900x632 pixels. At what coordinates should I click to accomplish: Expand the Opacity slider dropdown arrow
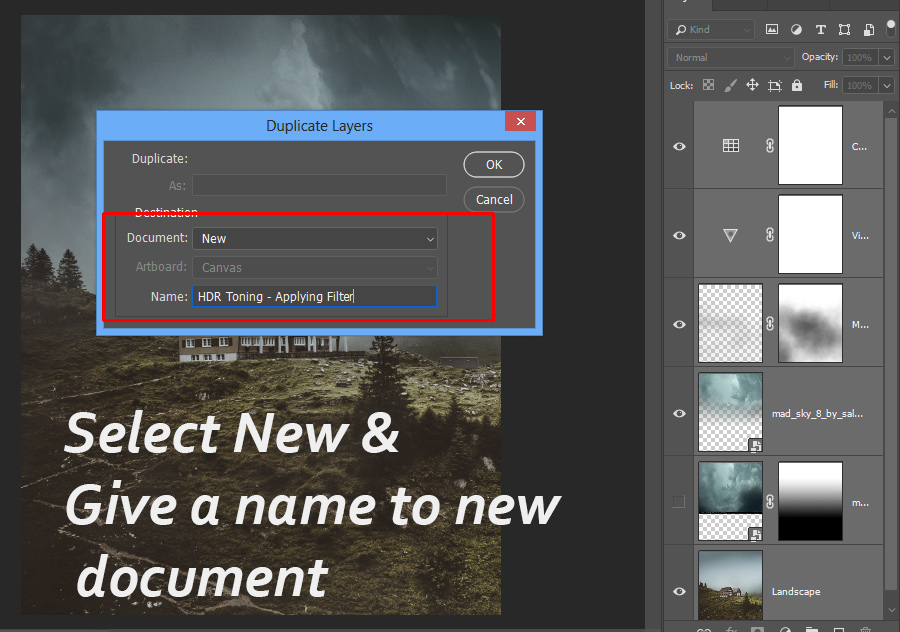point(885,58)
